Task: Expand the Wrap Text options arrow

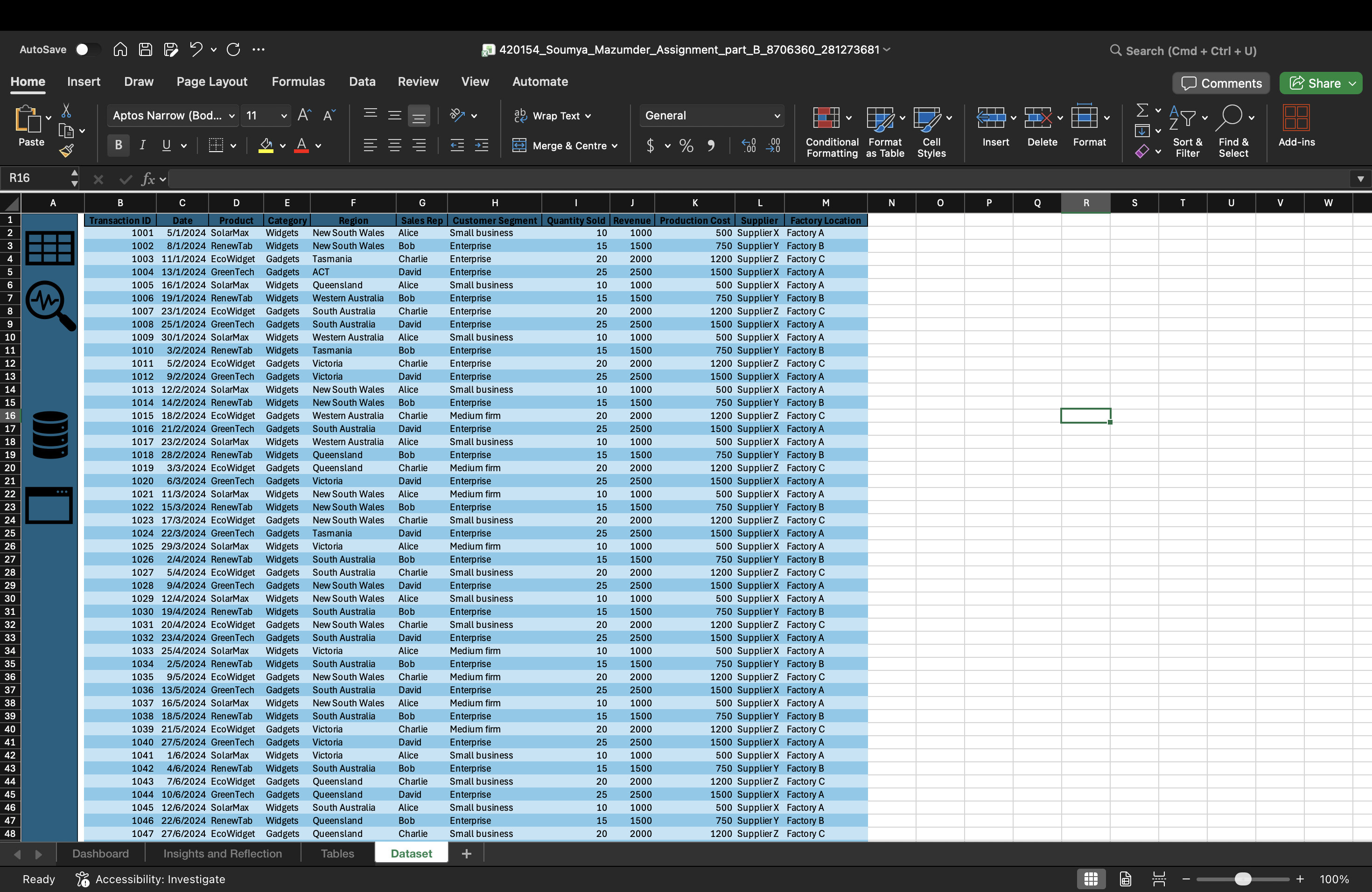Action: tap(588, 116)
